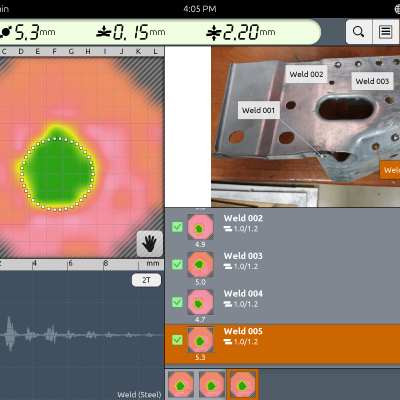This screenshot has height=400, width=400.
Task: Click the nugget diameter 5.3mm indicator
Action: [x=28, y=32]
